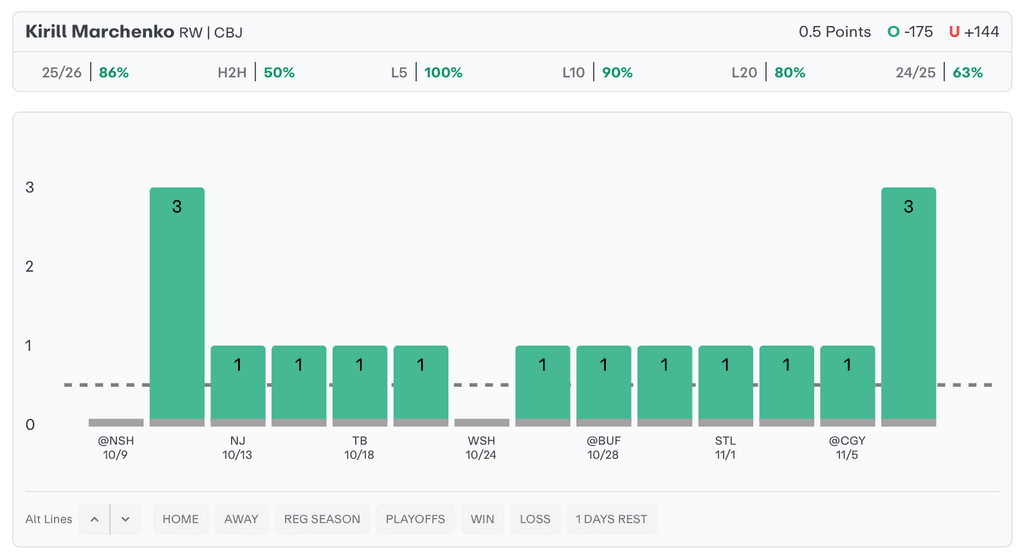Select the H2H 50% stat
The width and height of the screenshot is (1024, 560).
click(x=256, y=72)
